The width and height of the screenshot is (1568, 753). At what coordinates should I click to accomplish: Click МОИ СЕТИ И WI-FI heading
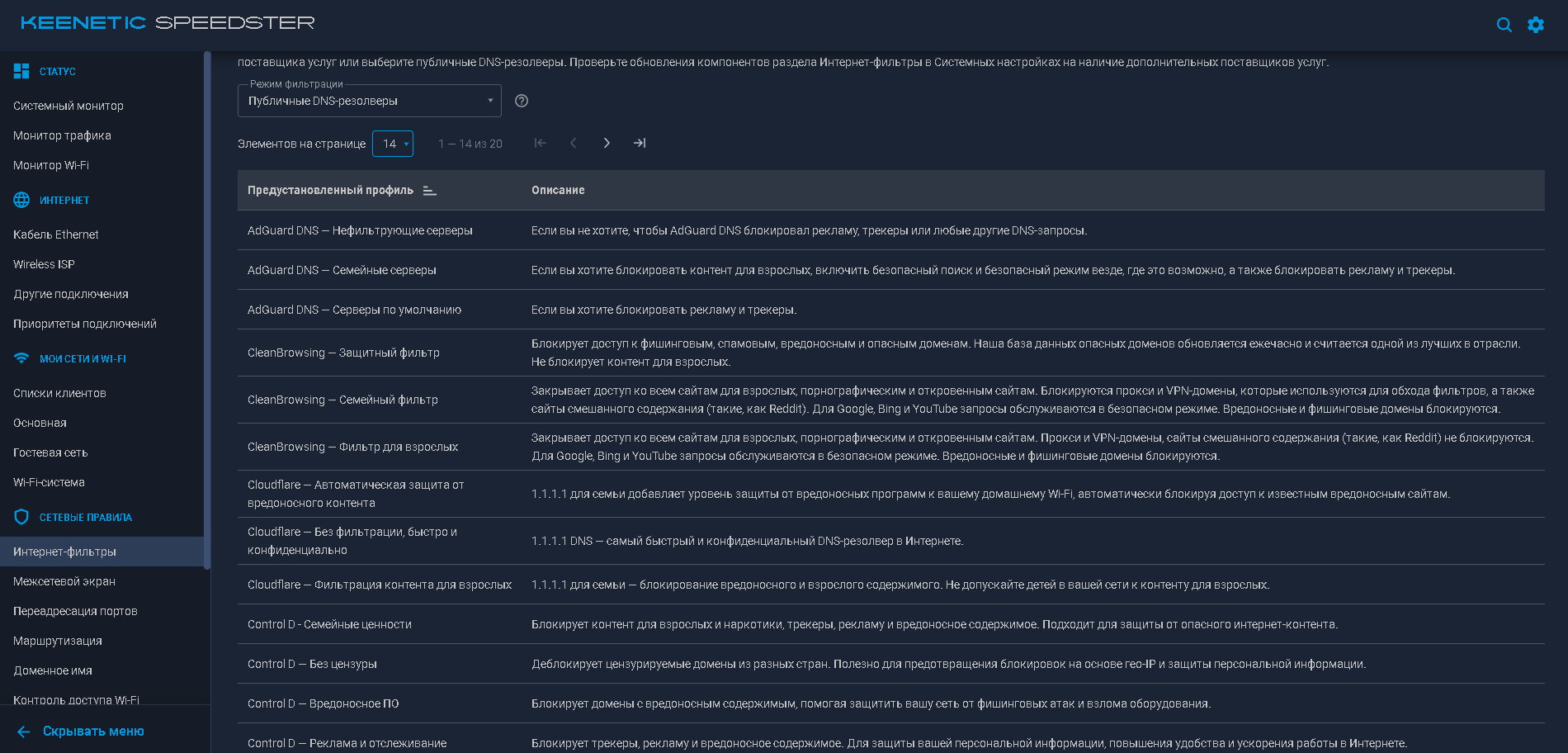(x=83, y=359)
